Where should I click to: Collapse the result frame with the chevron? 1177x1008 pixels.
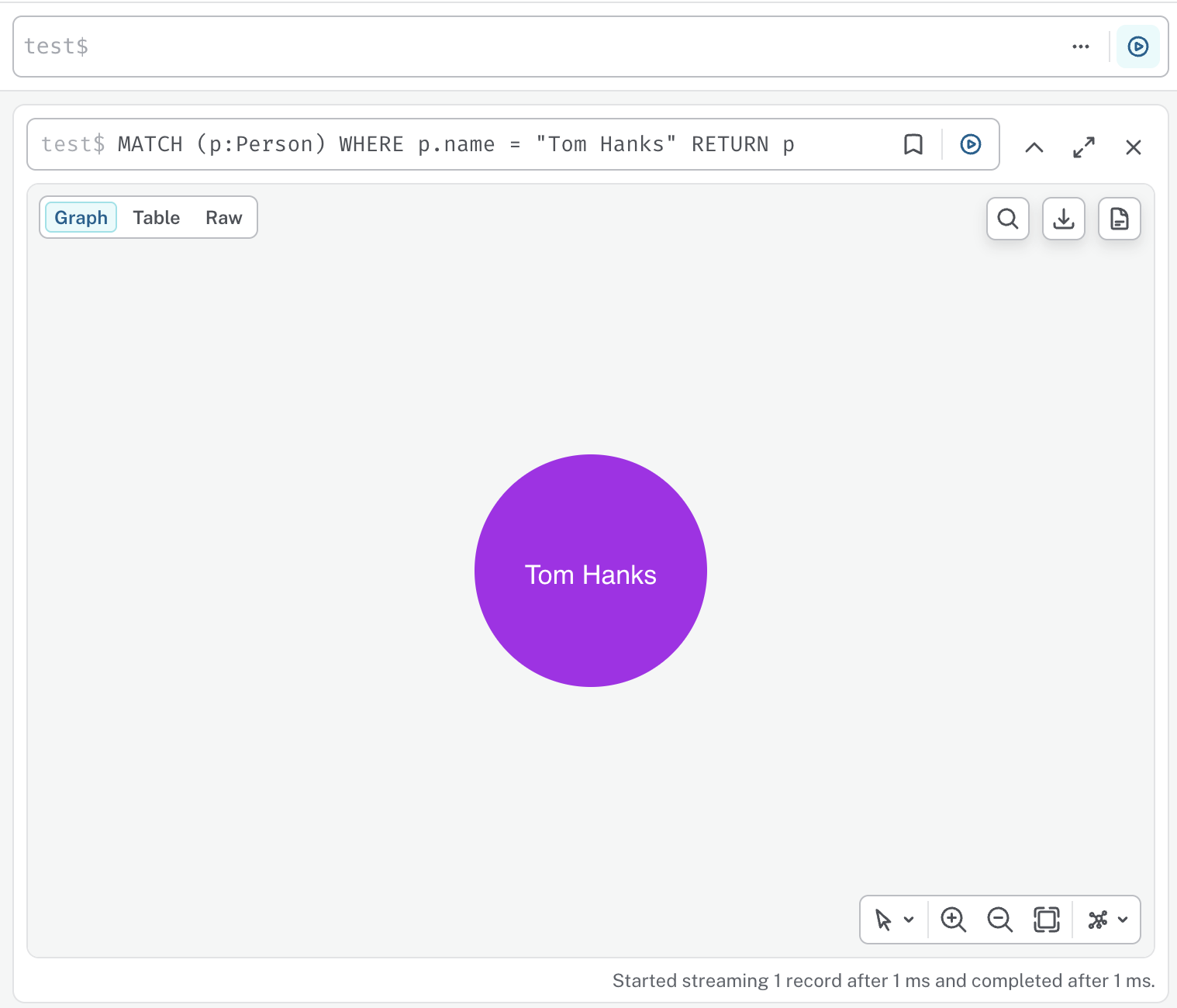point(1034,147)
